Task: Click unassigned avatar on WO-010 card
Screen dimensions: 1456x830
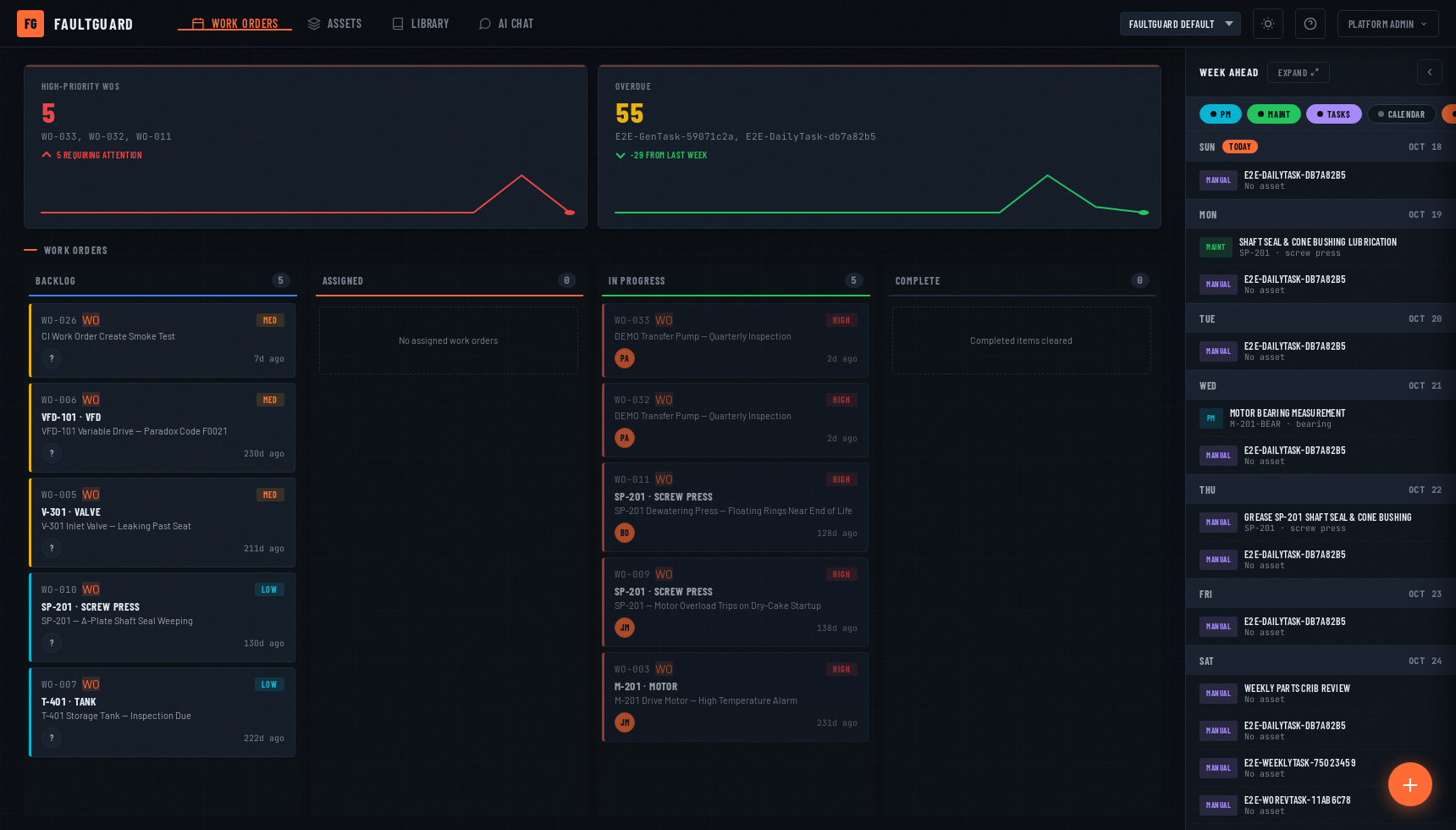Action: (52, 643)
